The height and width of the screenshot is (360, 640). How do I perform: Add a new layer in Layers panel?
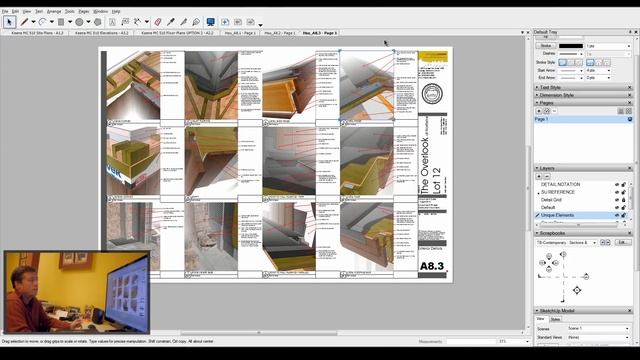point(539,176)
